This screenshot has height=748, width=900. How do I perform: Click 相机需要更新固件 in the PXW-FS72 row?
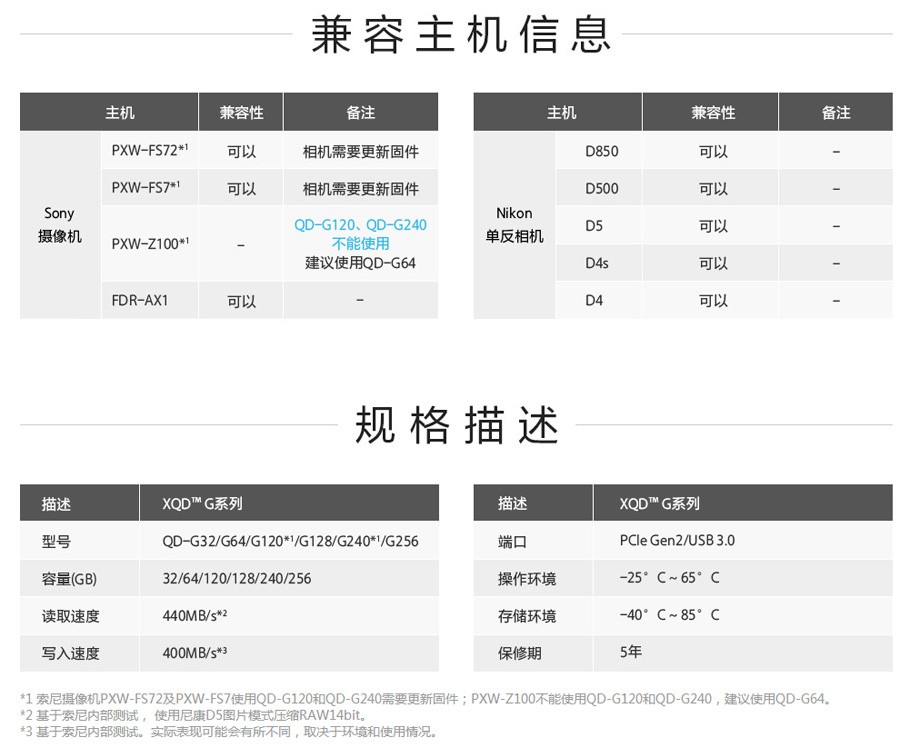[x=360, y=152]
